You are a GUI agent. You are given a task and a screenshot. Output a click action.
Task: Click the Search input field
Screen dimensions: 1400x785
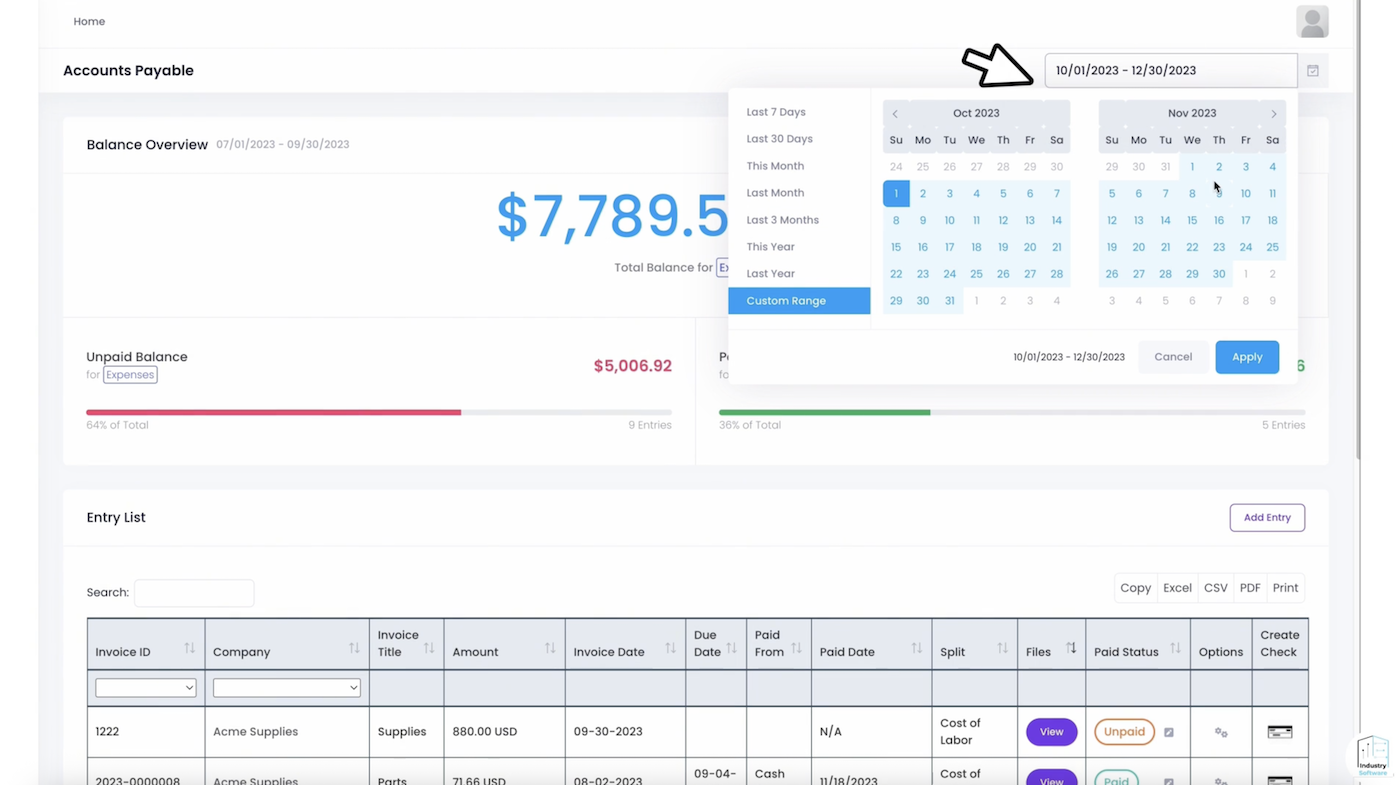pyautogui.click(x=194, y=593)
